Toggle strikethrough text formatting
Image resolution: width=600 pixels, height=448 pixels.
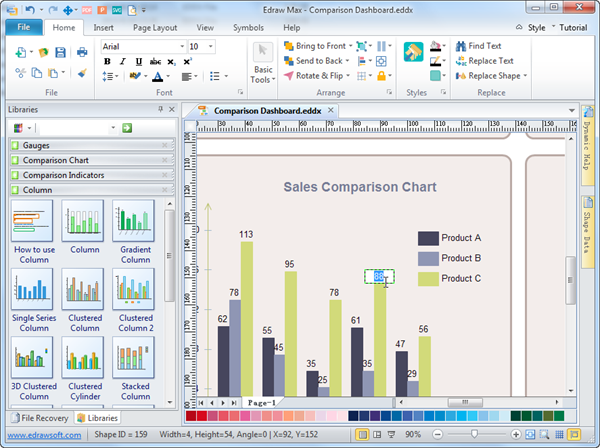[156, 61]
